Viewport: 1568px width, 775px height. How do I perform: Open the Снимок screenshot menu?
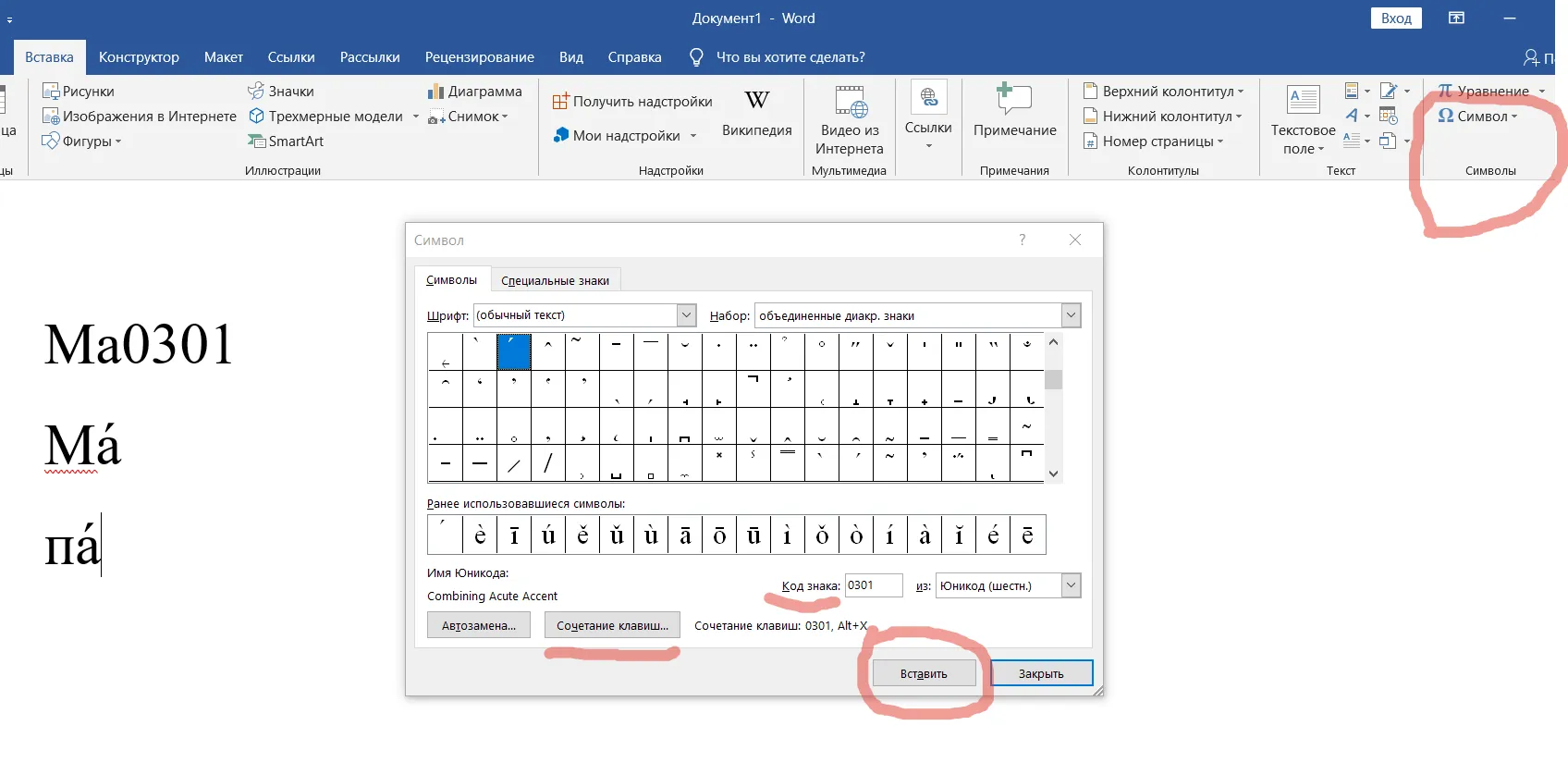point(469,117)
